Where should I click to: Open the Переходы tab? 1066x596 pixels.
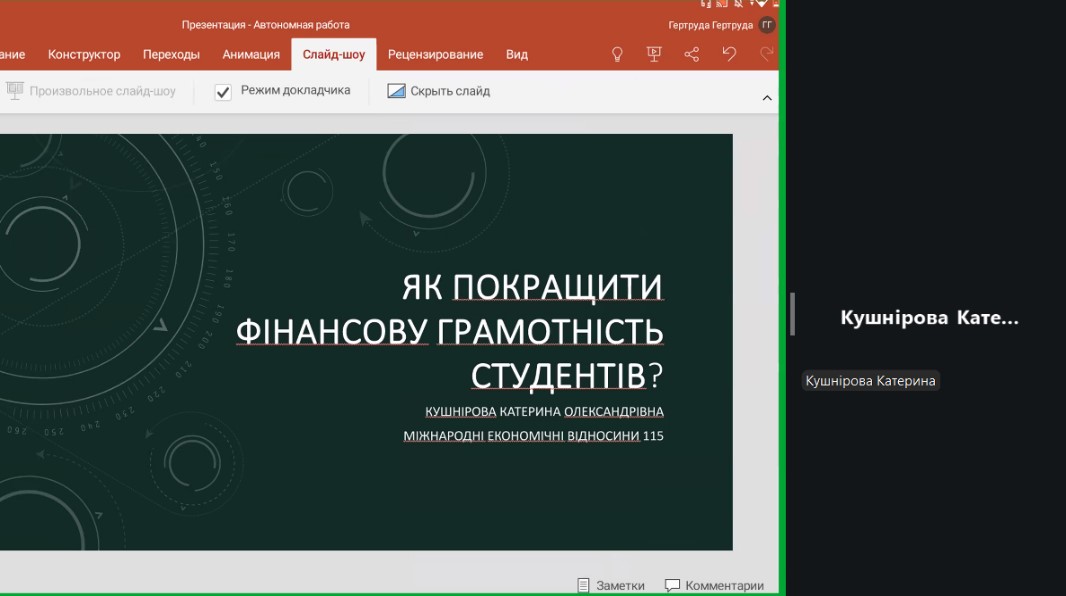click(x=171, y=55)
